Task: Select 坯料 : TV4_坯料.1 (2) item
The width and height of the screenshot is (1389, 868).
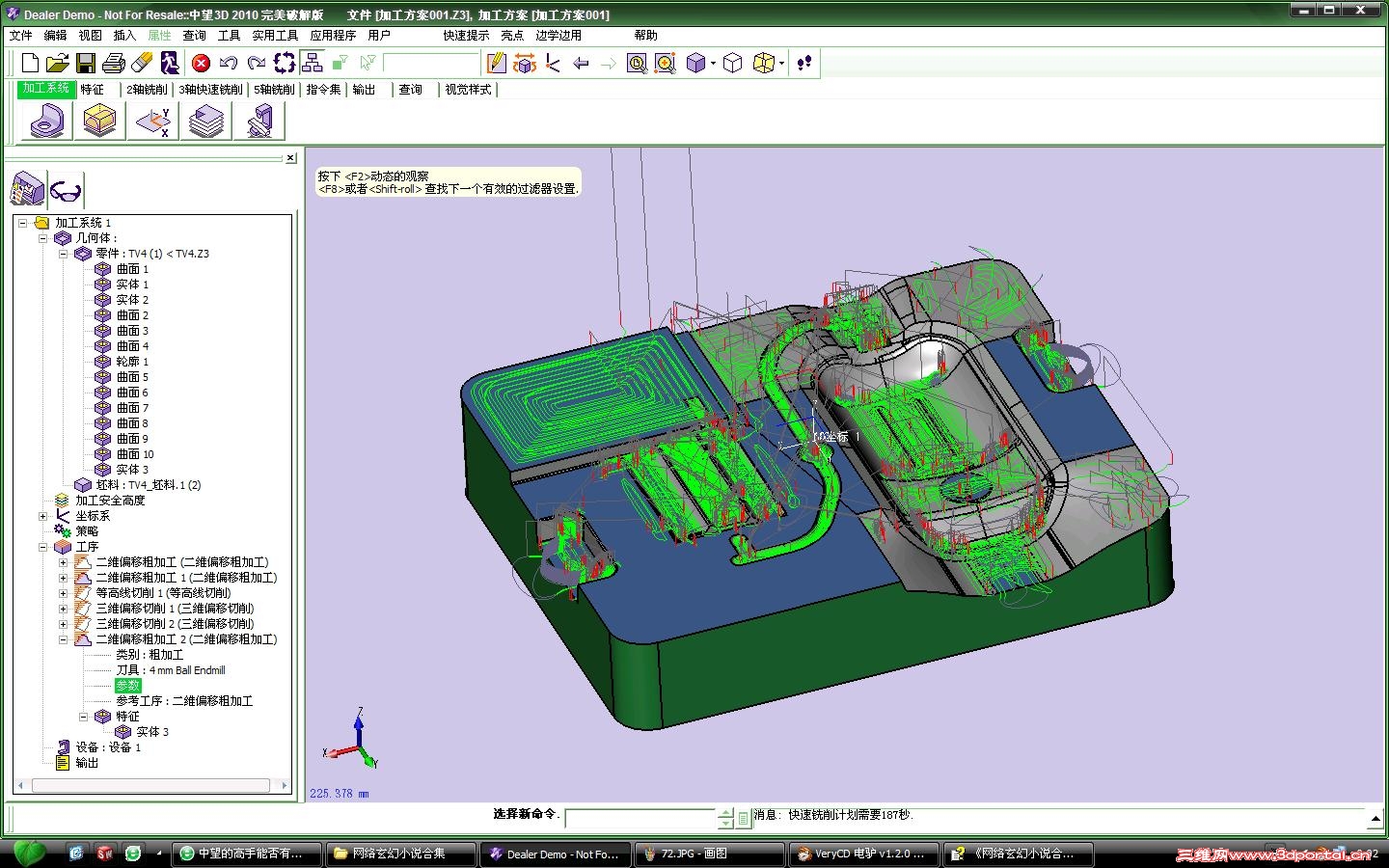Action: pos(149,485)
